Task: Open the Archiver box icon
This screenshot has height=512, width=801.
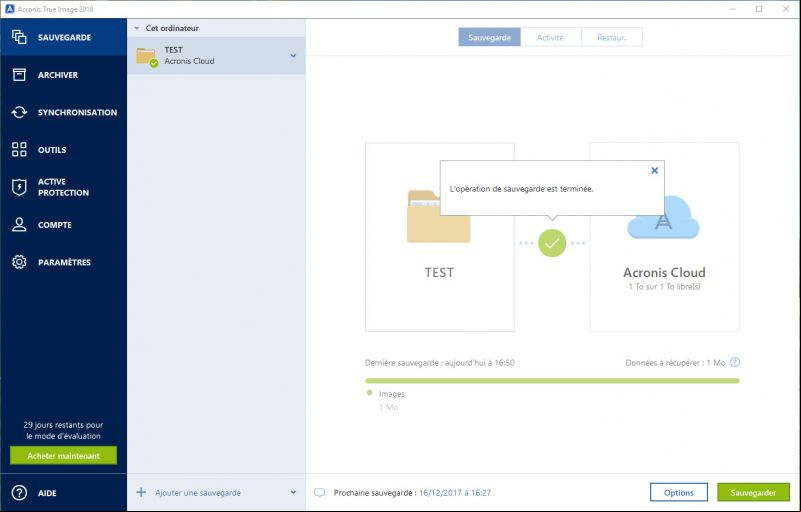Action: pyautogui.click(x=19, y=75)
